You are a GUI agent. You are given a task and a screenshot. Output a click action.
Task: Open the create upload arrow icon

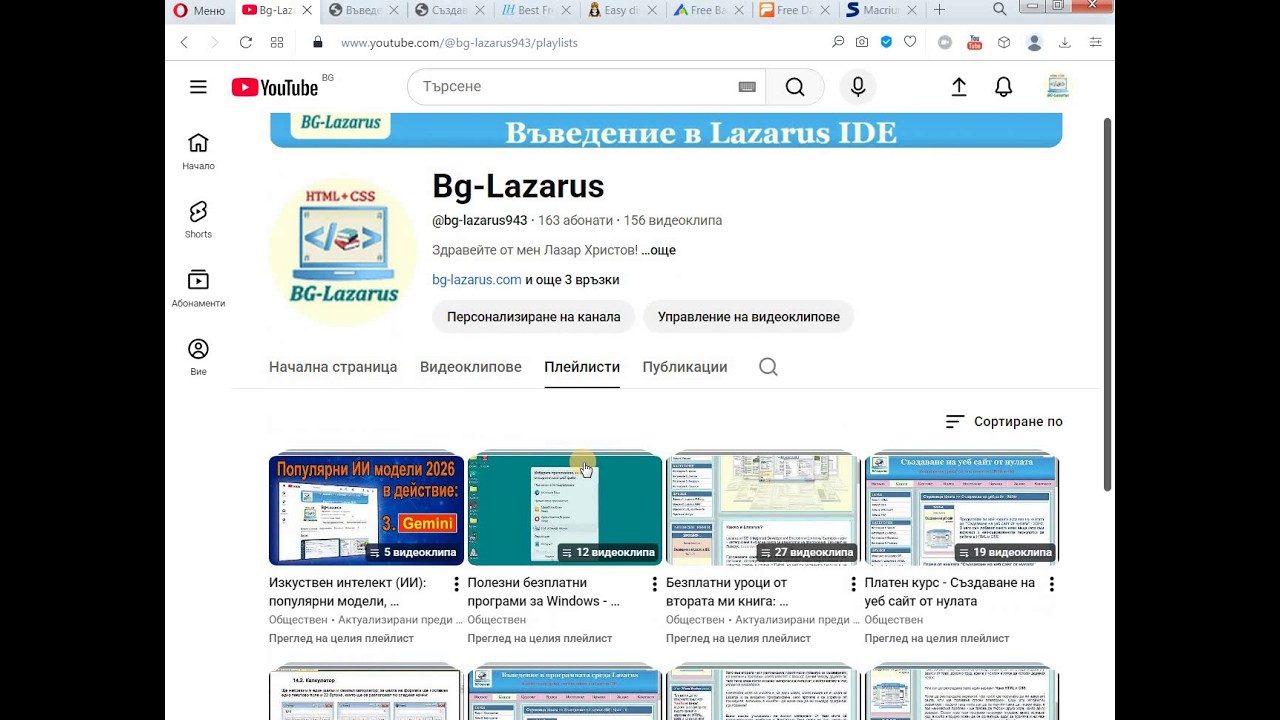[x=959, y=87]
